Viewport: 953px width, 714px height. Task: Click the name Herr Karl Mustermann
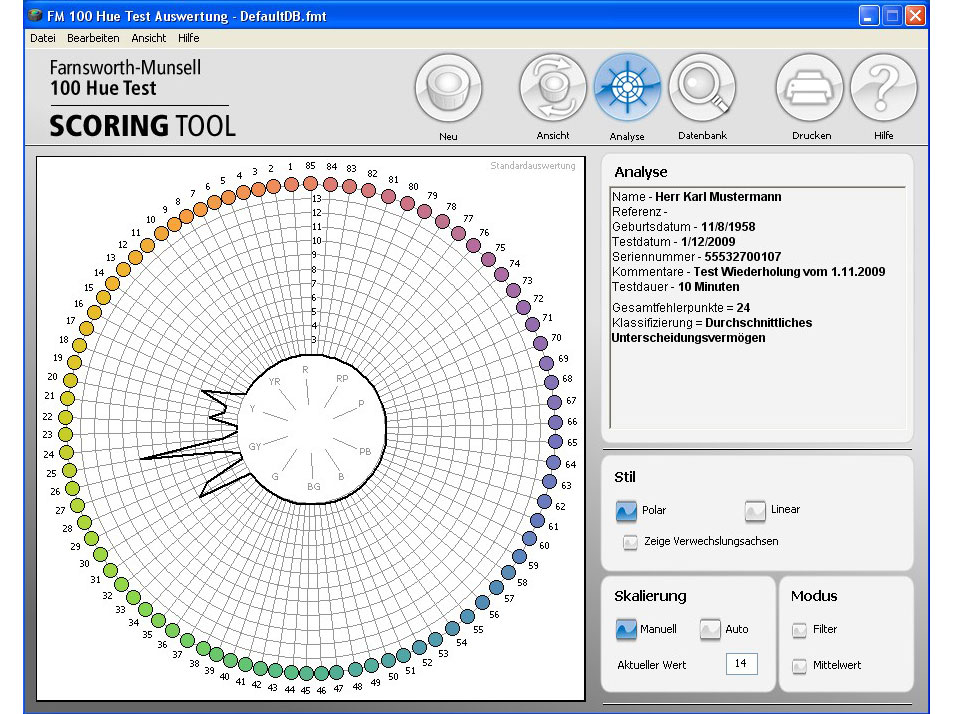click(x=718, y=197)
